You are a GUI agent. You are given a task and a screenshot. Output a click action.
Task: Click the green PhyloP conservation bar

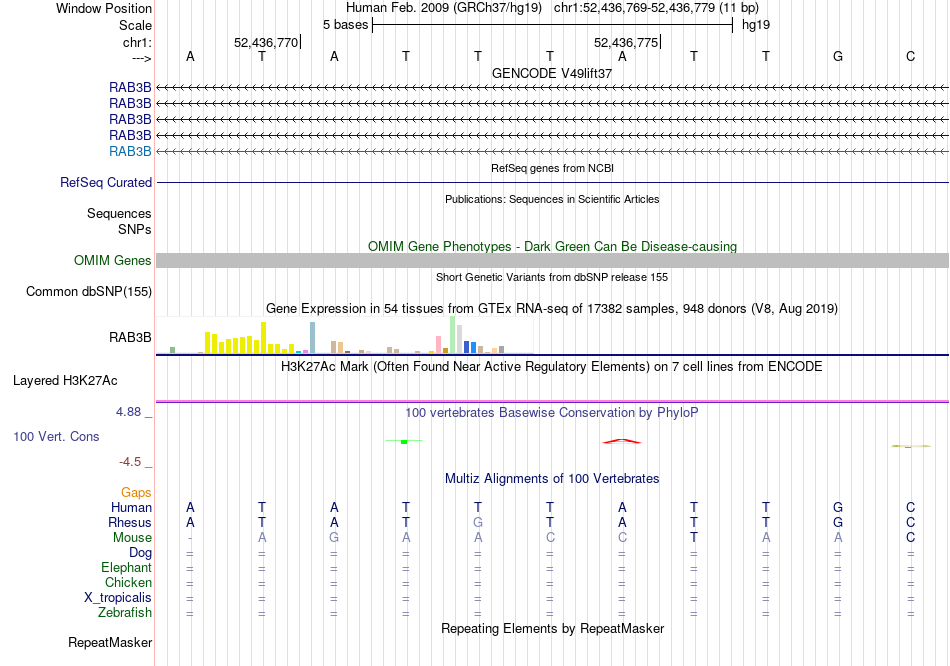pos(404,441)
